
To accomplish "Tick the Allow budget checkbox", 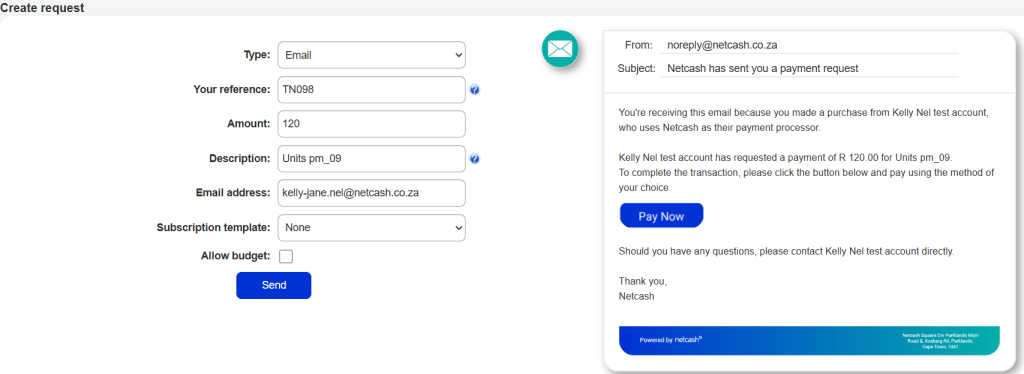I will [x=285, y=257].
